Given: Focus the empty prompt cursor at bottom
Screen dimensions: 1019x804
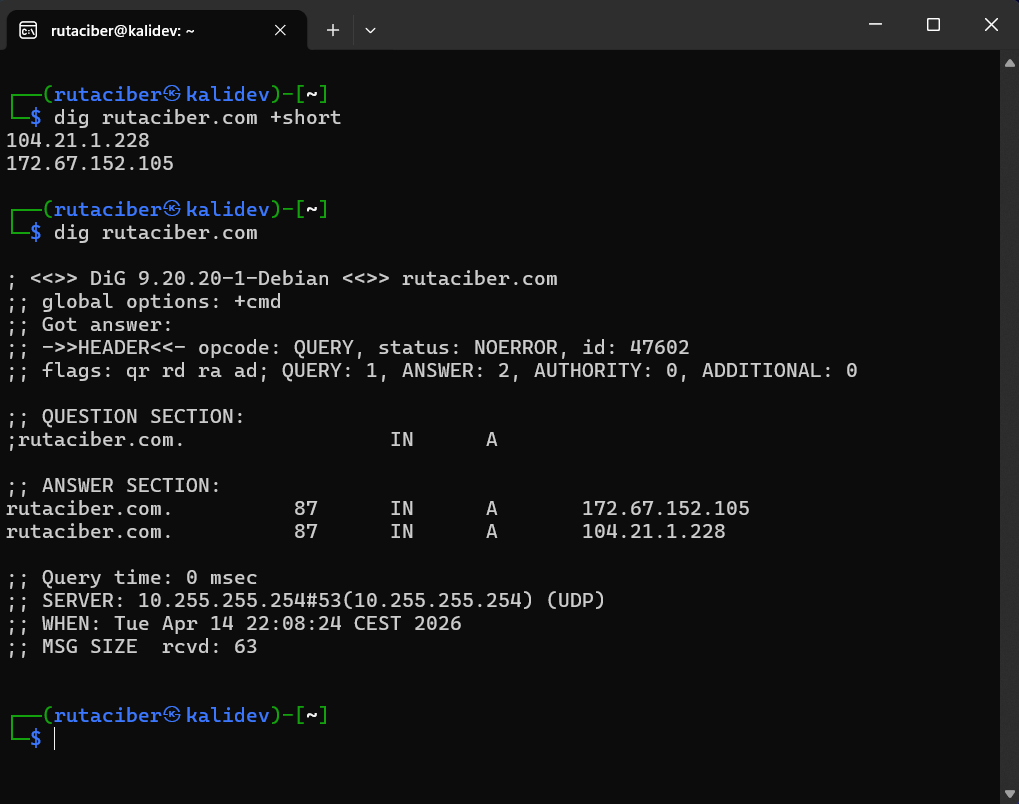Looking at the screenshot, I should [x=56, y=739].
